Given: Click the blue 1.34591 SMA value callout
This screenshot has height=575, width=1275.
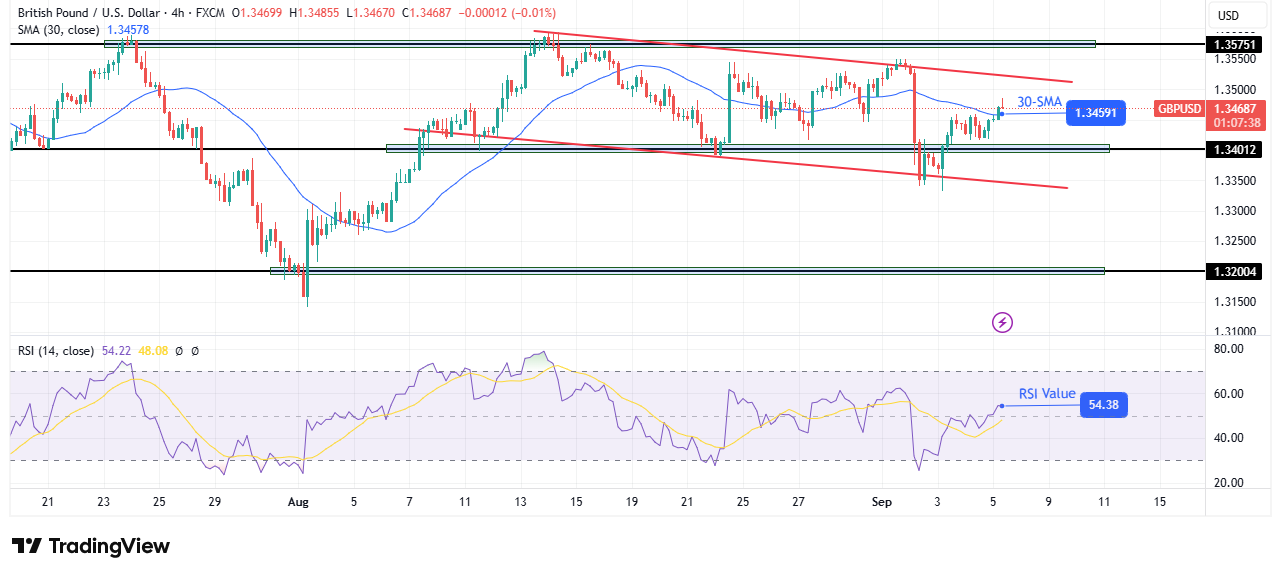Looking at the screenshot, I should [x=1095, y=113].
